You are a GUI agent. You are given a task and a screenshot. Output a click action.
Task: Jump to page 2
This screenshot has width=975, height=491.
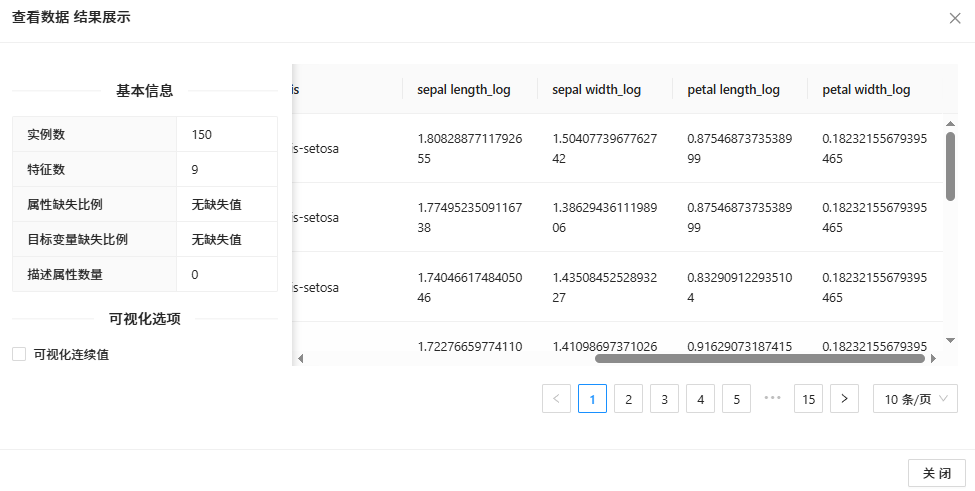click(x=628, y=399)
